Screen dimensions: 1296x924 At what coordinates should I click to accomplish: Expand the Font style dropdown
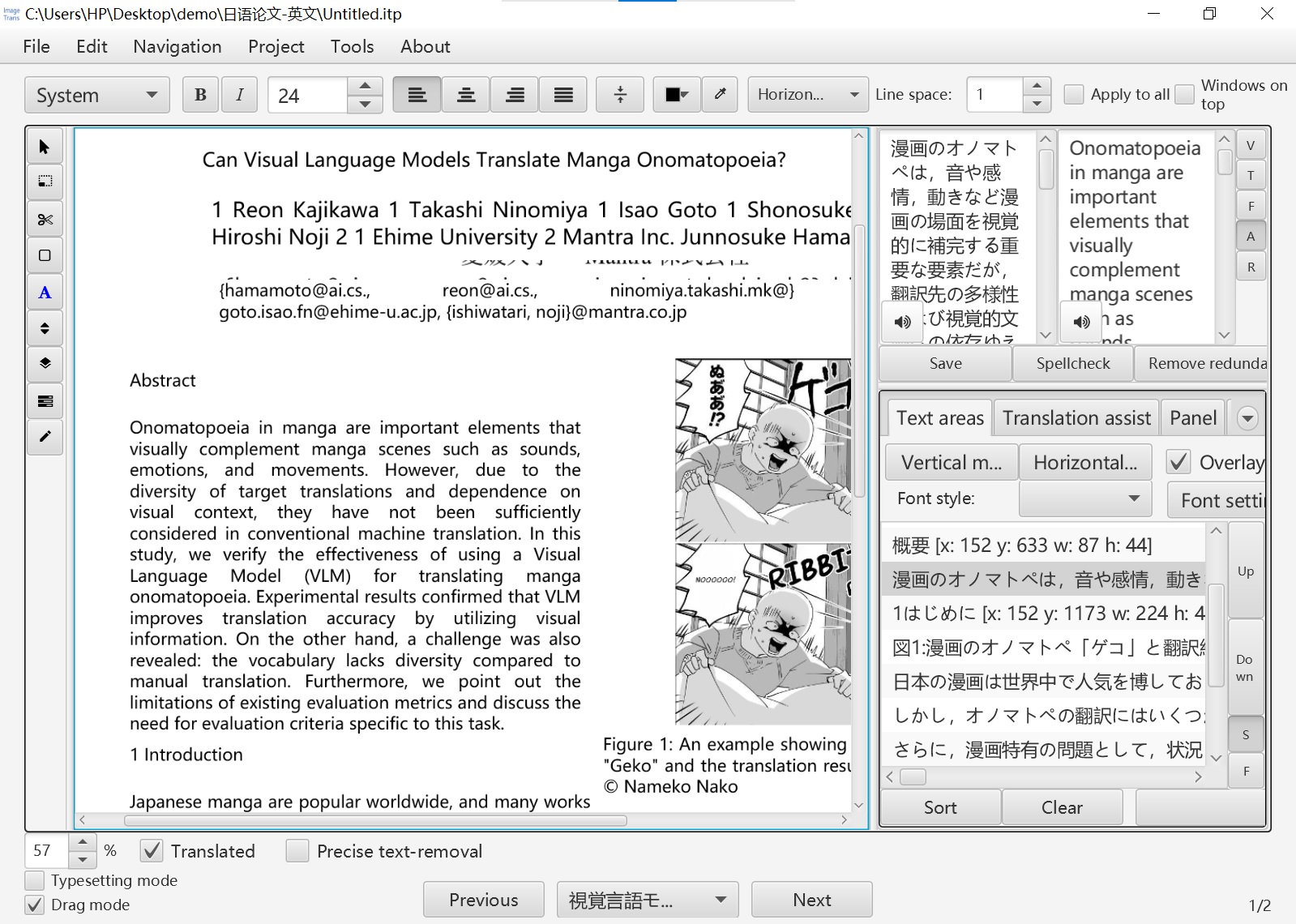(x=1085, y=498)
